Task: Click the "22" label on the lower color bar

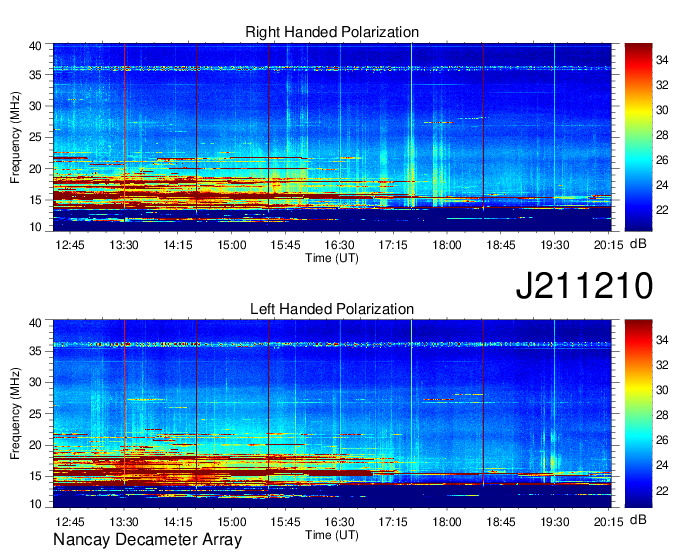Action: (x=662, y=490)
